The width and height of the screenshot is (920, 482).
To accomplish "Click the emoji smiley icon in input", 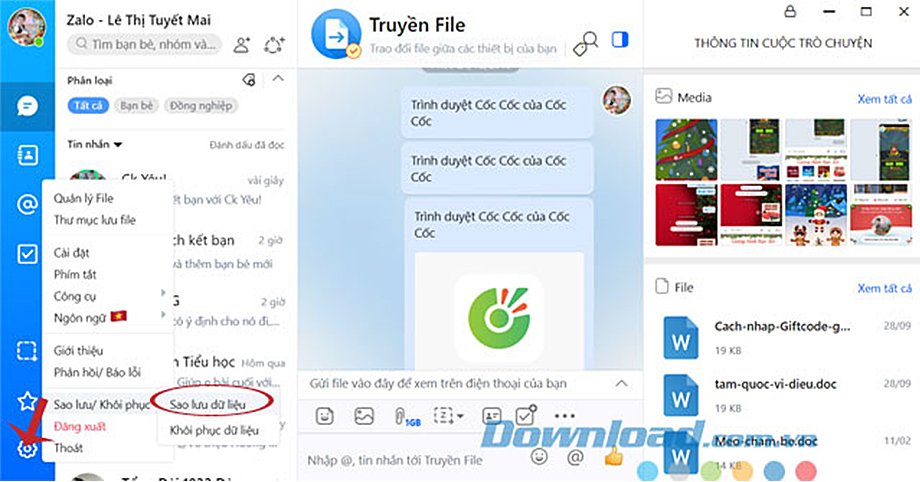I will click(539, 456).
